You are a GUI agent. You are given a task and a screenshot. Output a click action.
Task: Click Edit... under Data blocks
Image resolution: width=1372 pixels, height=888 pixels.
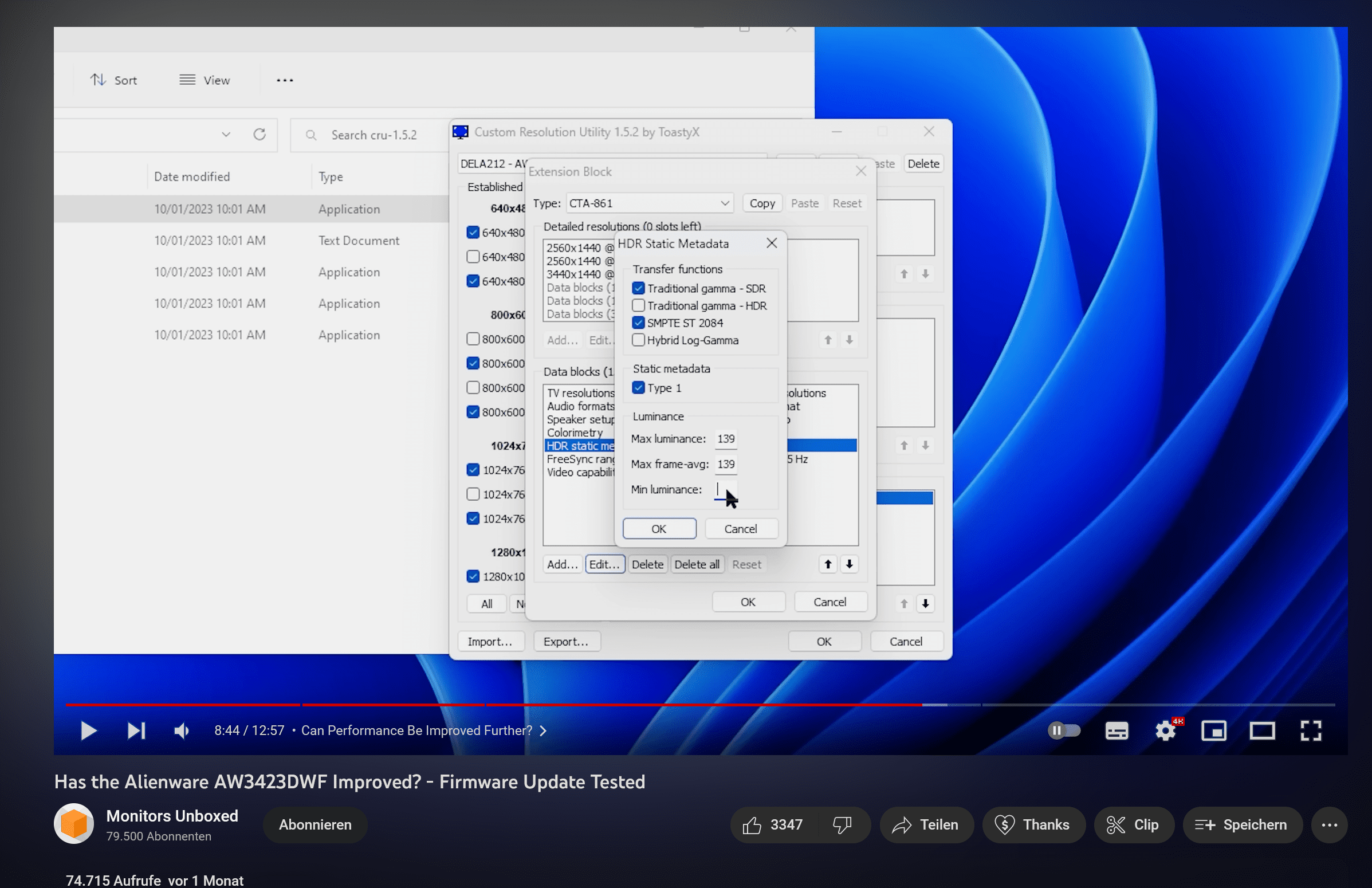point(605,564)
